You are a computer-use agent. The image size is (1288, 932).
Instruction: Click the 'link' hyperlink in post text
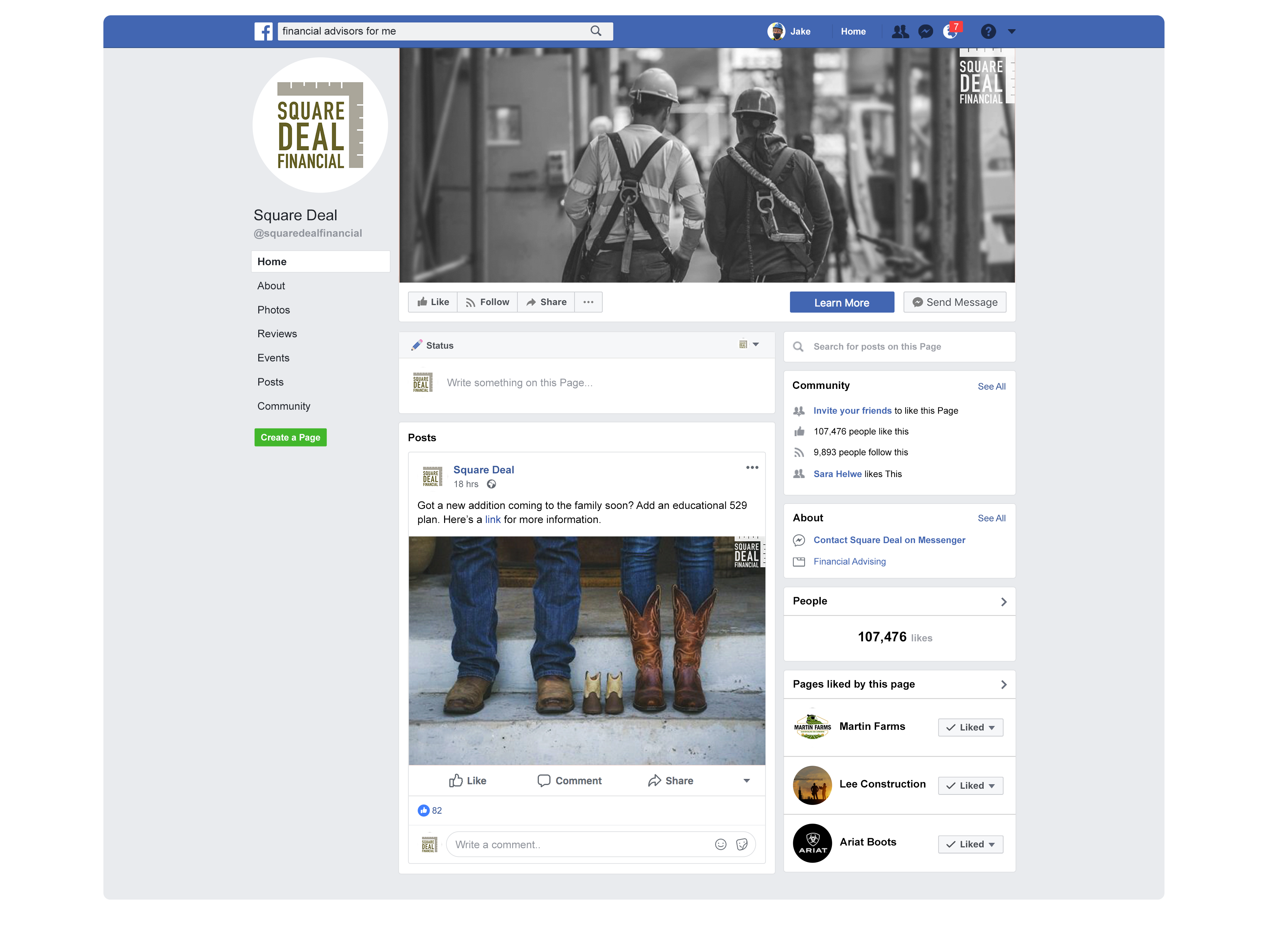(492, 520)
